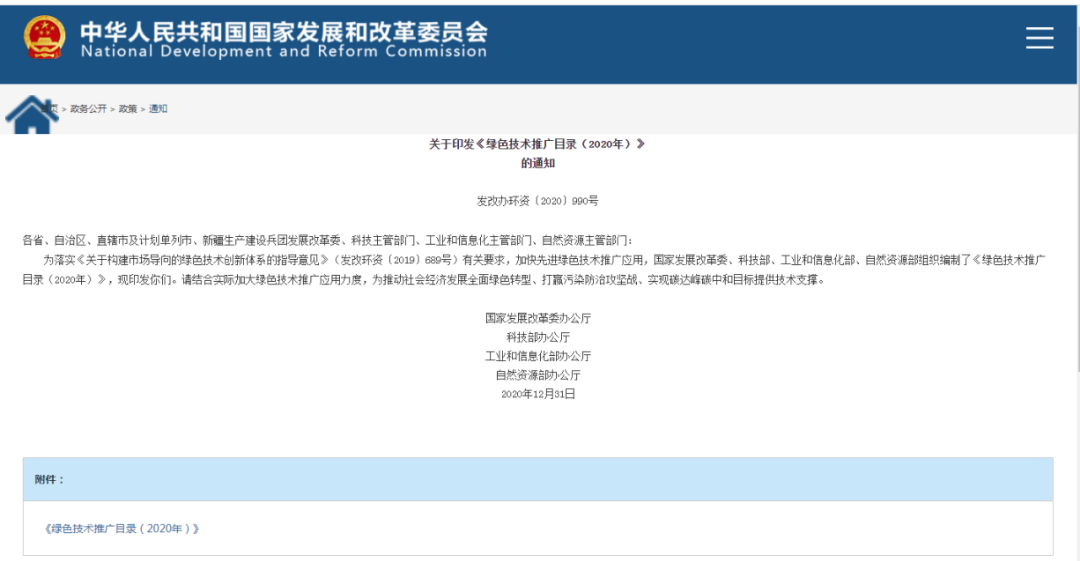Viewport: 1080px width, 561px height.
Task: Click the 附件： header label
Action: point(49,480)
